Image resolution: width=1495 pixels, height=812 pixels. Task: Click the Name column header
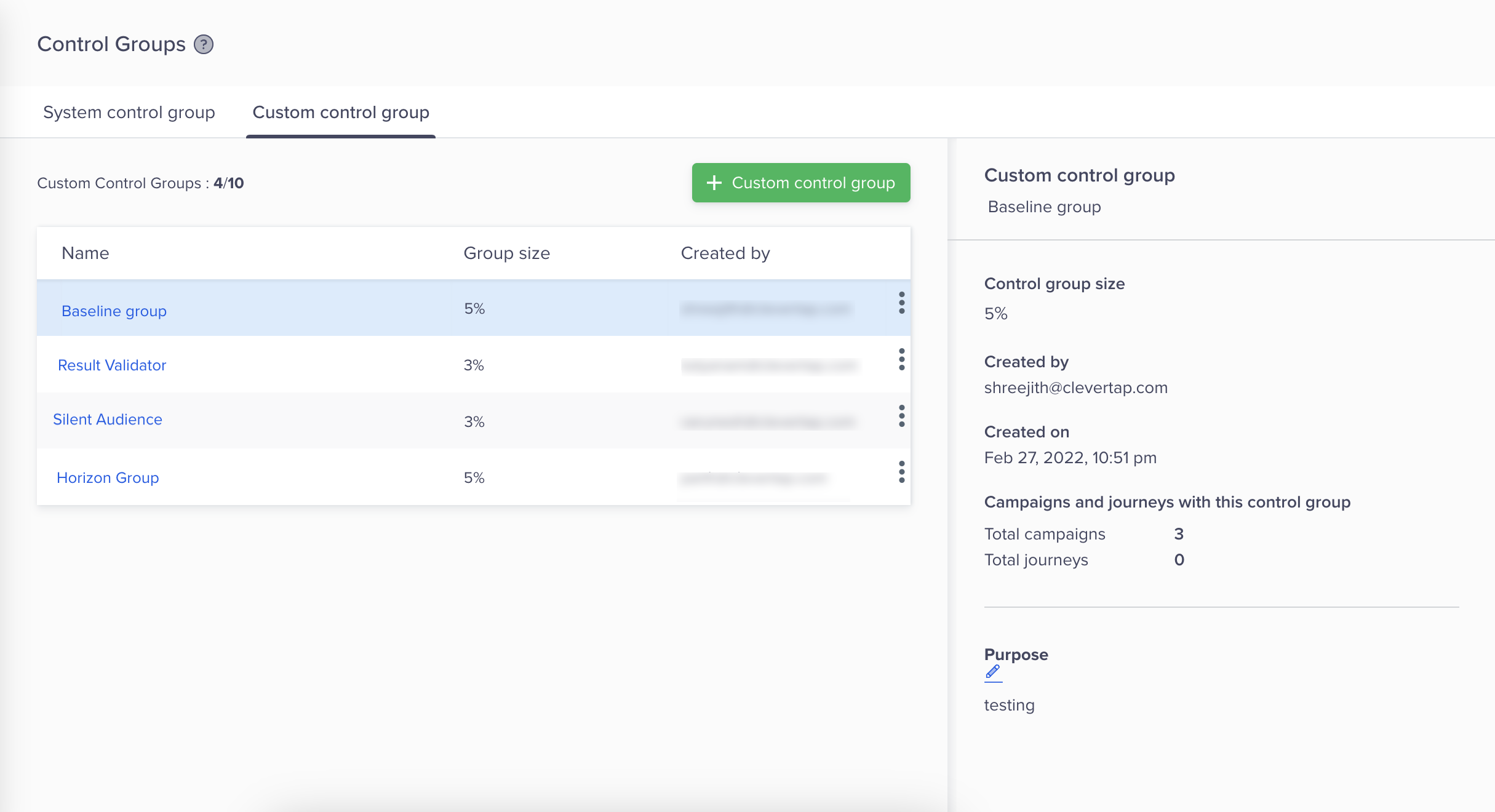pyautogui.click(x=86, y=253)
